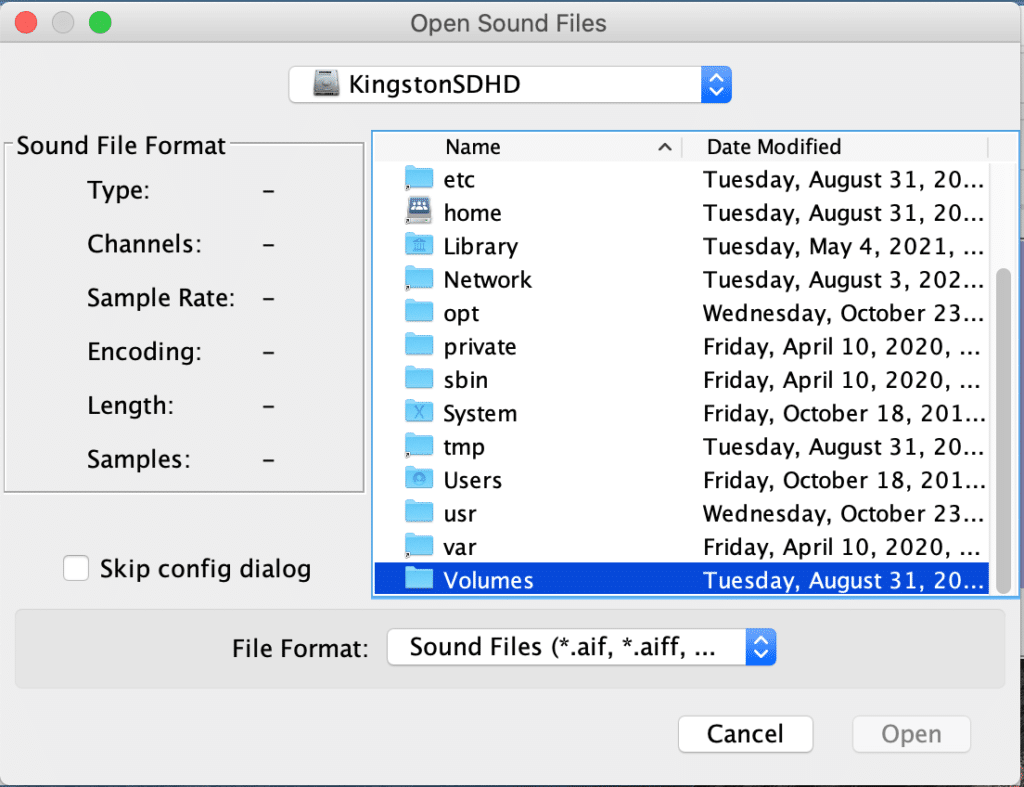
Task: Choose the tmp folder in list
Action: tap(464, 447)
